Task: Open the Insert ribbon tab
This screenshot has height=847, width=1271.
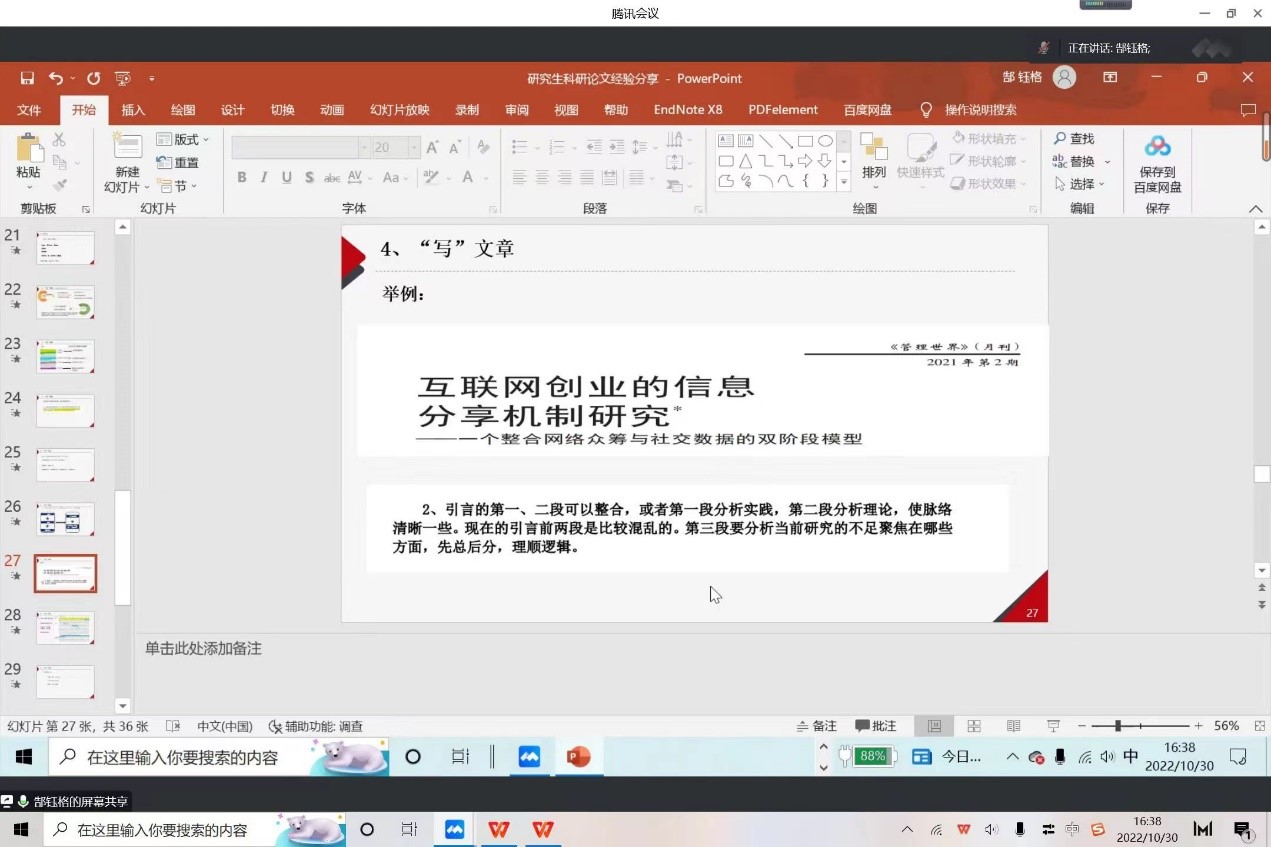Action: coord(133,110)
